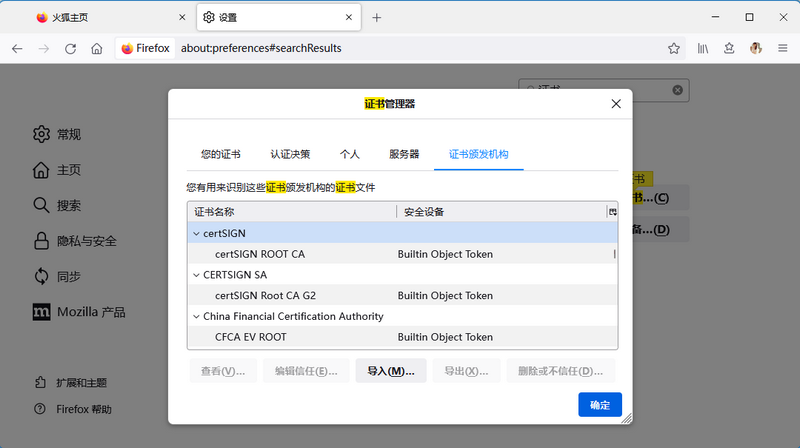
Task: Close the certificate manager dialog
Action: click(615, 104)
